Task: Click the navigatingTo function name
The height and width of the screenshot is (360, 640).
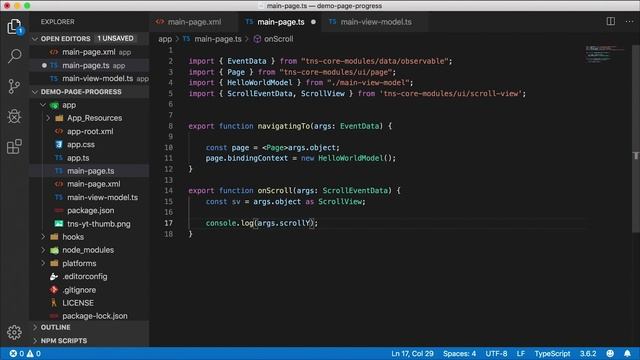Action: pos(284,126)
